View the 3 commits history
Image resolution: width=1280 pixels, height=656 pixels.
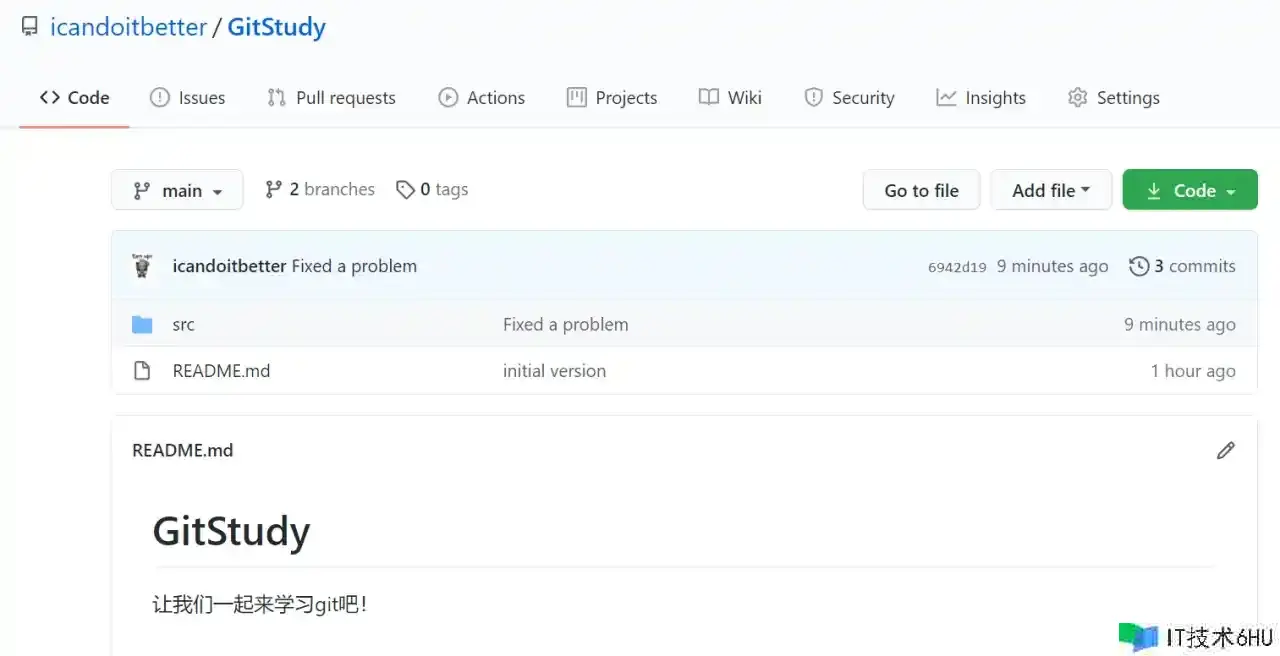(x=1182, y=266)
